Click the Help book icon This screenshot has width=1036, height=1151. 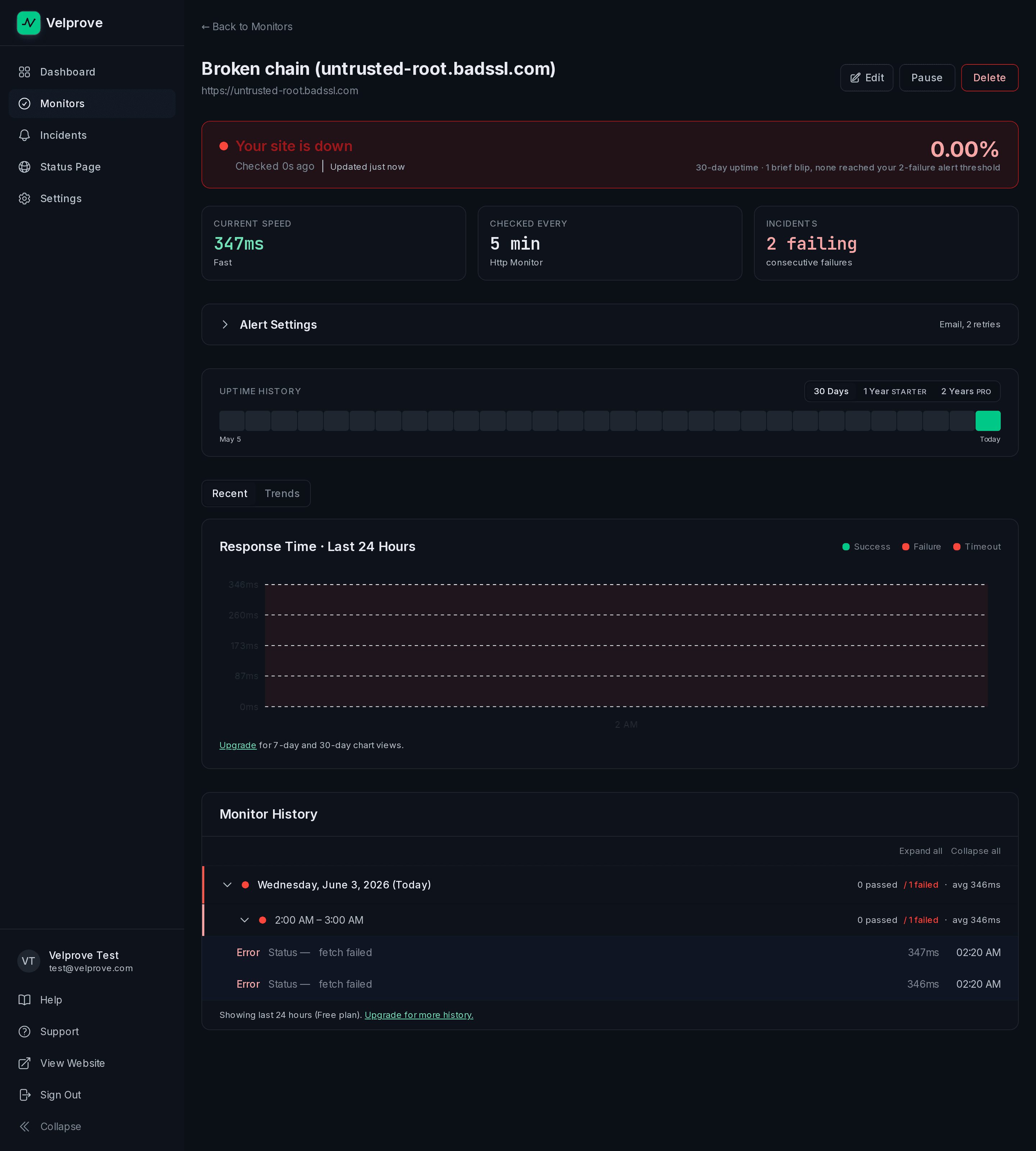24,1000
